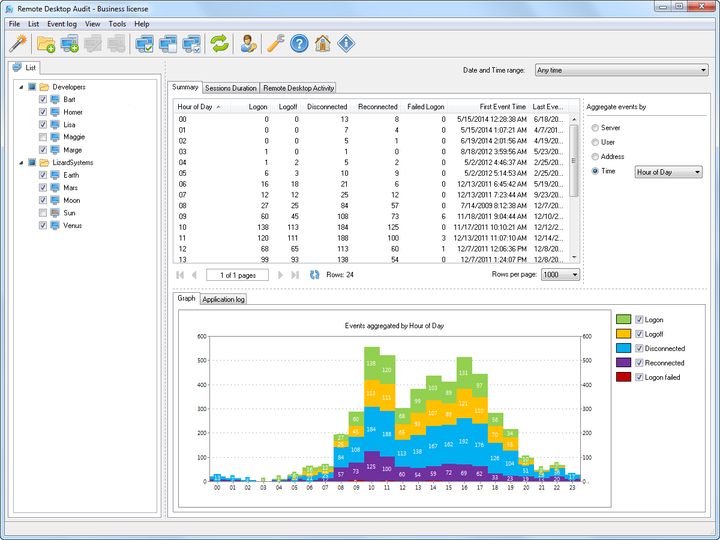Launch the wizard wand tool
This screenshot has height=540, width=720.
tap(18, 44)
